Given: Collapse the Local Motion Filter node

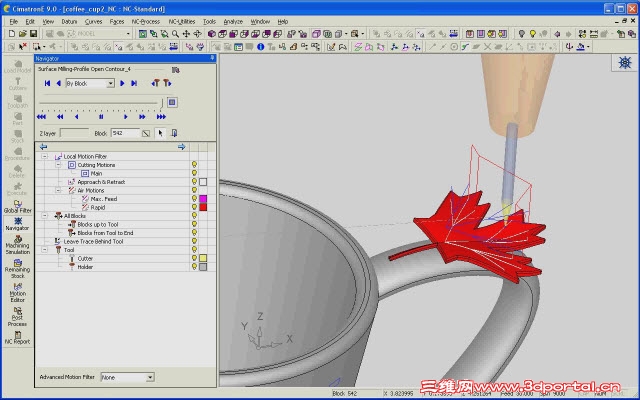Looking at the screenshot, I should 44,156.
